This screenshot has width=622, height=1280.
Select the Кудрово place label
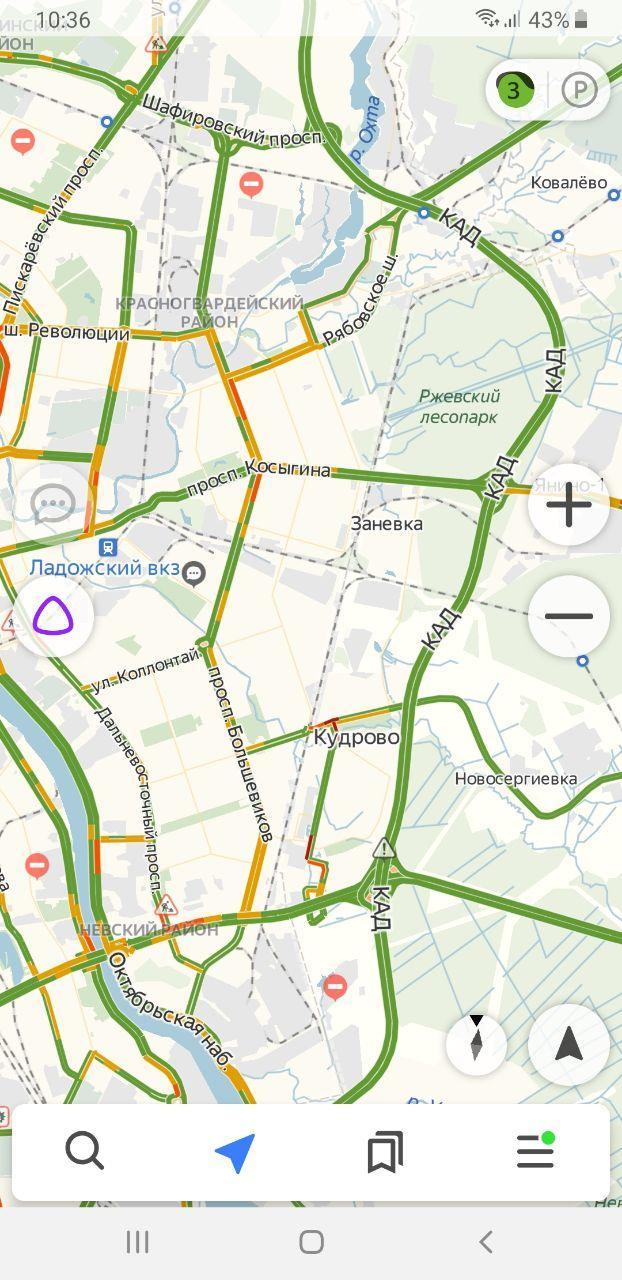[x=356, y=737]
